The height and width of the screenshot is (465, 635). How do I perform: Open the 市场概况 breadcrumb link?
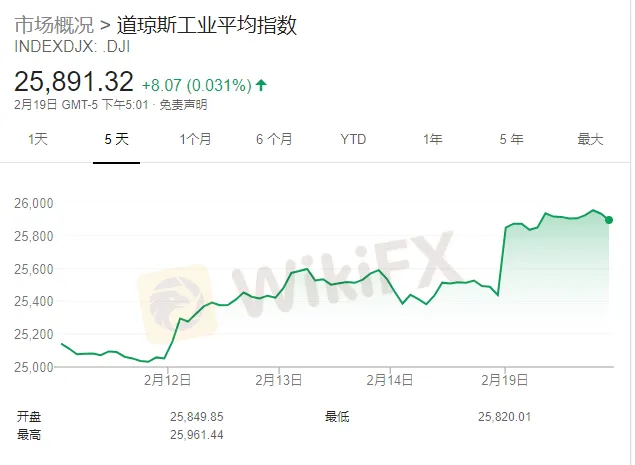(54, 25)
